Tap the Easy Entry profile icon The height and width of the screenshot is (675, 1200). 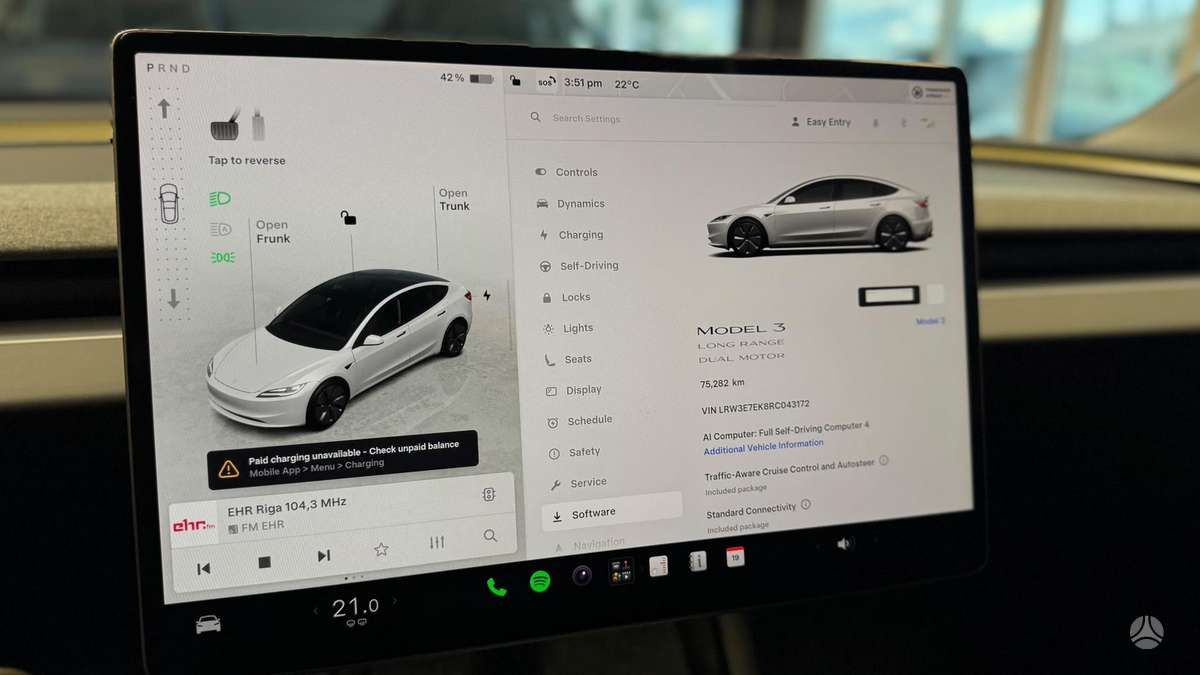pos(795,122)
